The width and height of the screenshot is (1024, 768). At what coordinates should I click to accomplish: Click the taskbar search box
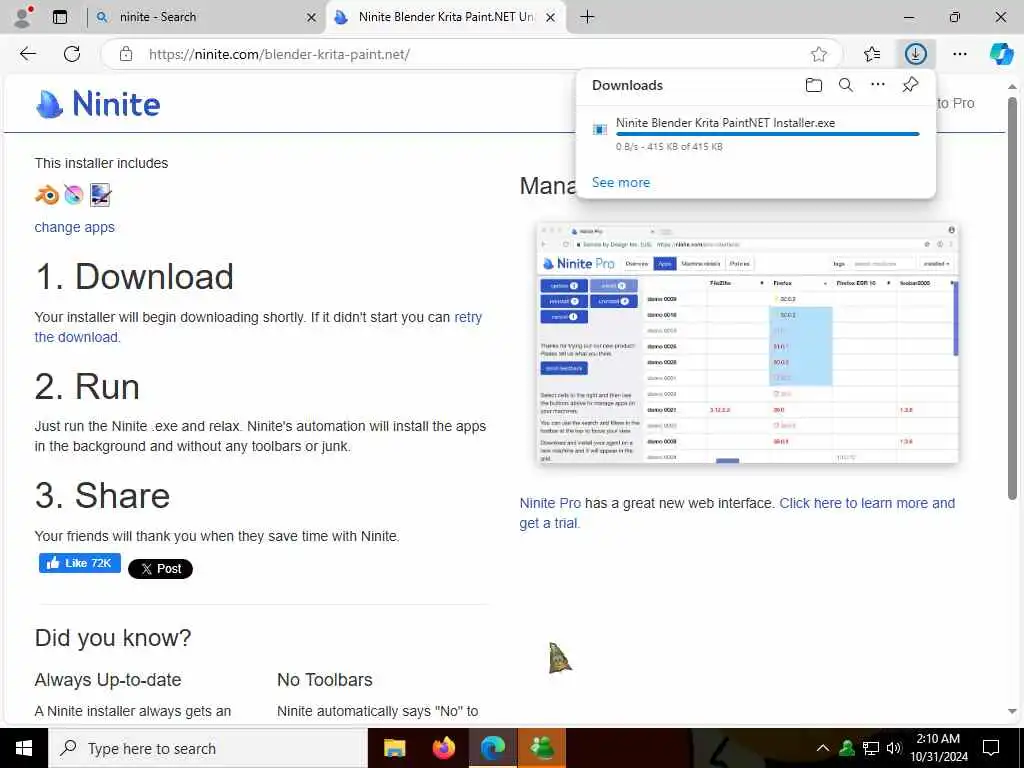click(x=208, y=748)
